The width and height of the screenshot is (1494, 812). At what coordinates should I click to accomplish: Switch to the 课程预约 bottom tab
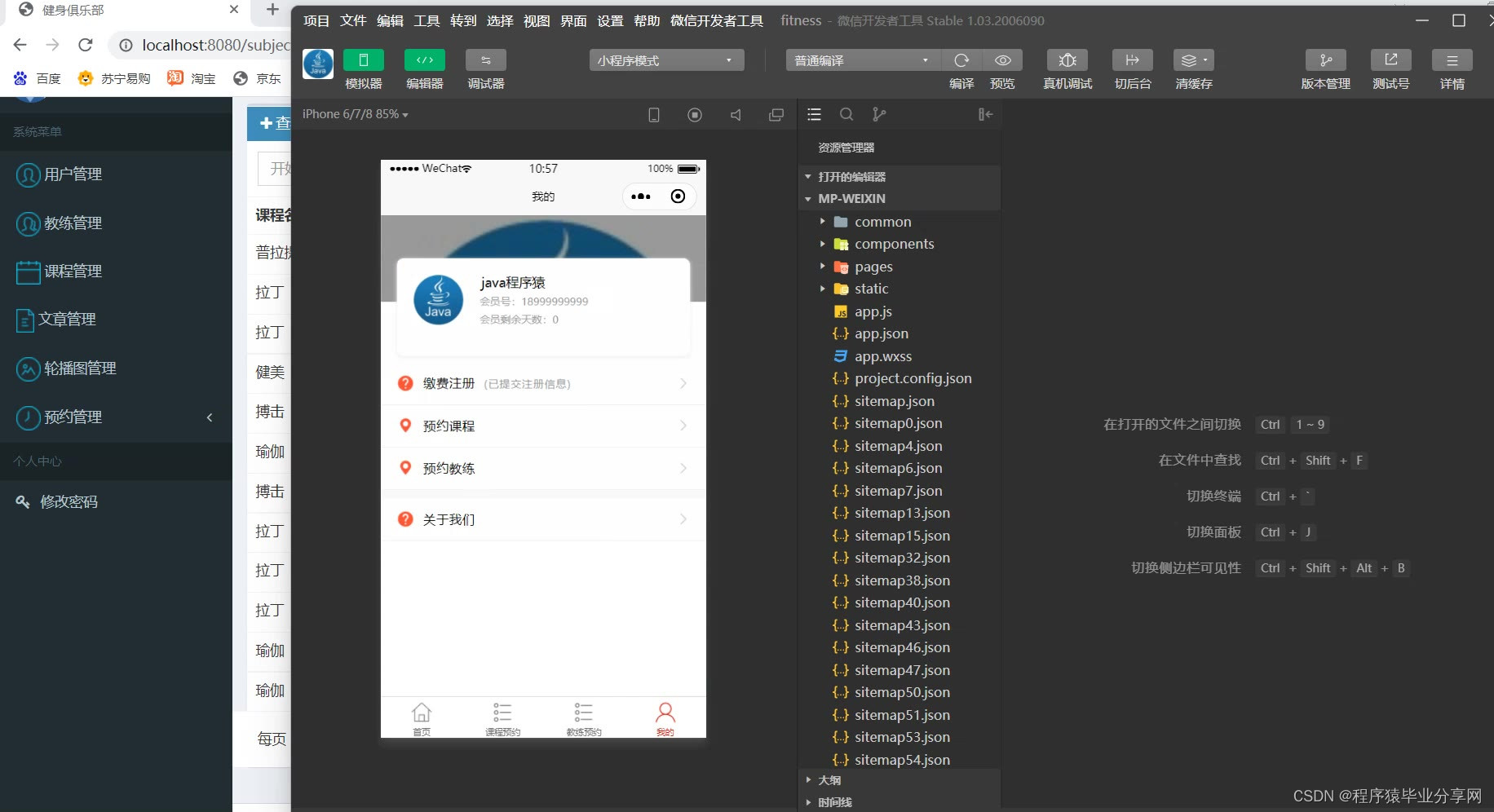[502, 718]
